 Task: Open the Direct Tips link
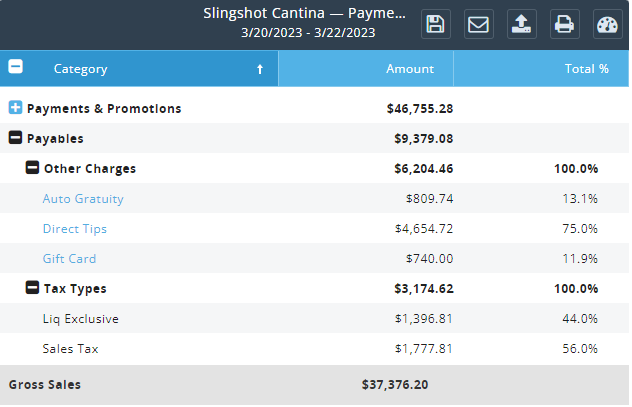click(75, 229)
